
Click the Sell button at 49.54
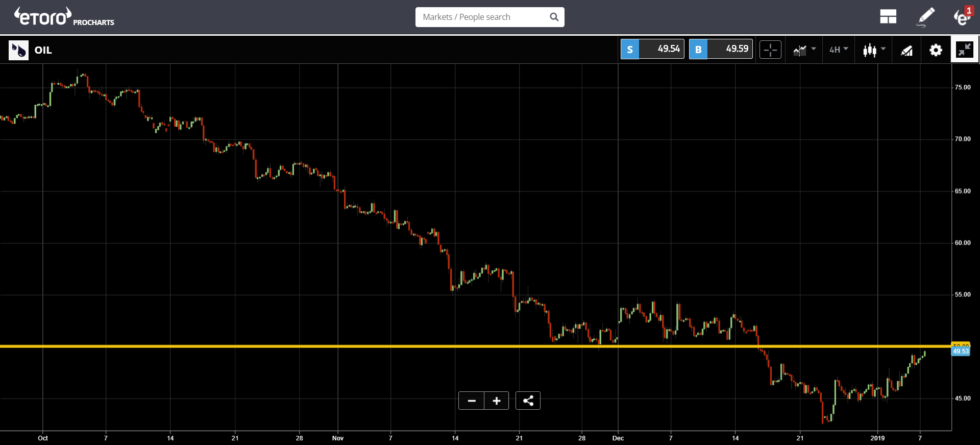coord(652,50)
